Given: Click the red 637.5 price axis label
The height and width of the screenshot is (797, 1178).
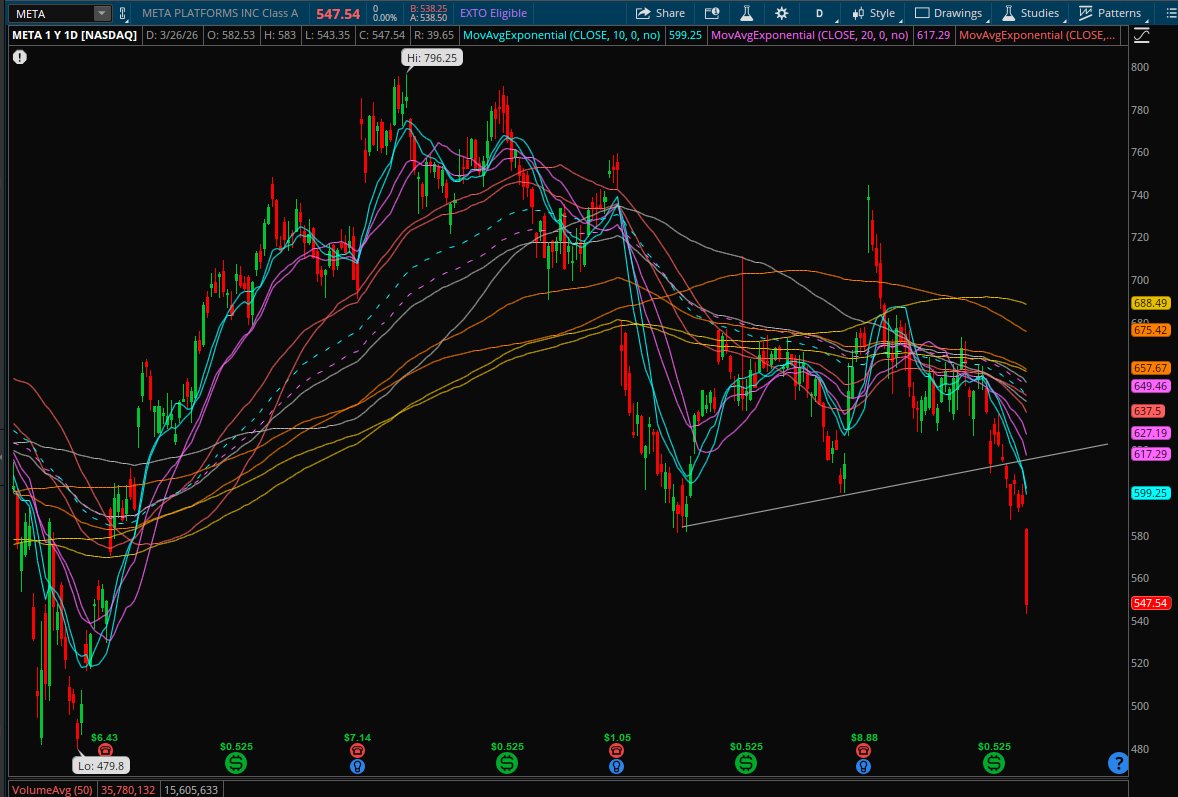Looking at the screenshot, I should (1148, 411).
